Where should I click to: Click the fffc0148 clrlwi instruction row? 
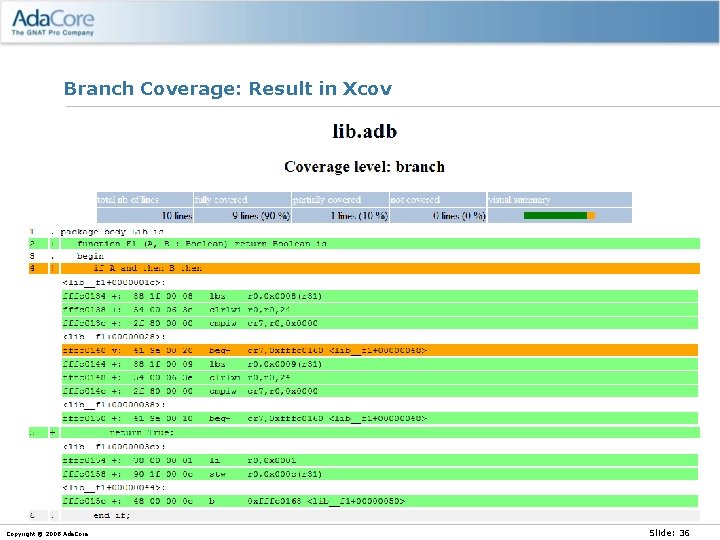(x=380, y=377)
